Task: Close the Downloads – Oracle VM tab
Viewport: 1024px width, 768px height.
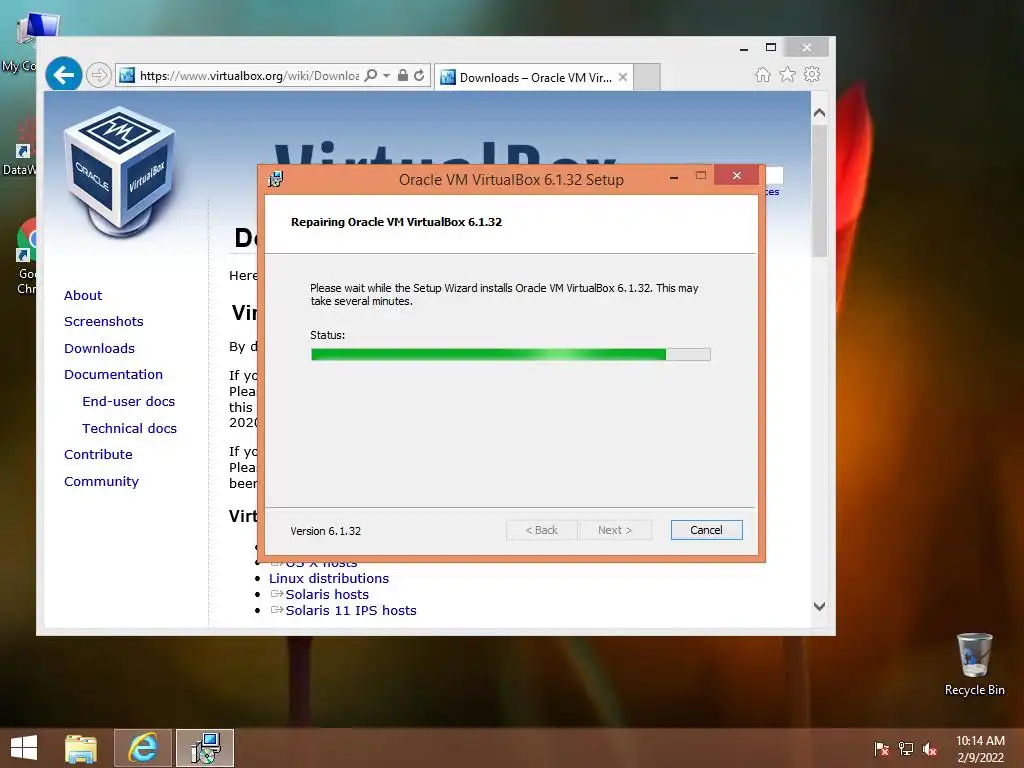Action: pos(623,77)
